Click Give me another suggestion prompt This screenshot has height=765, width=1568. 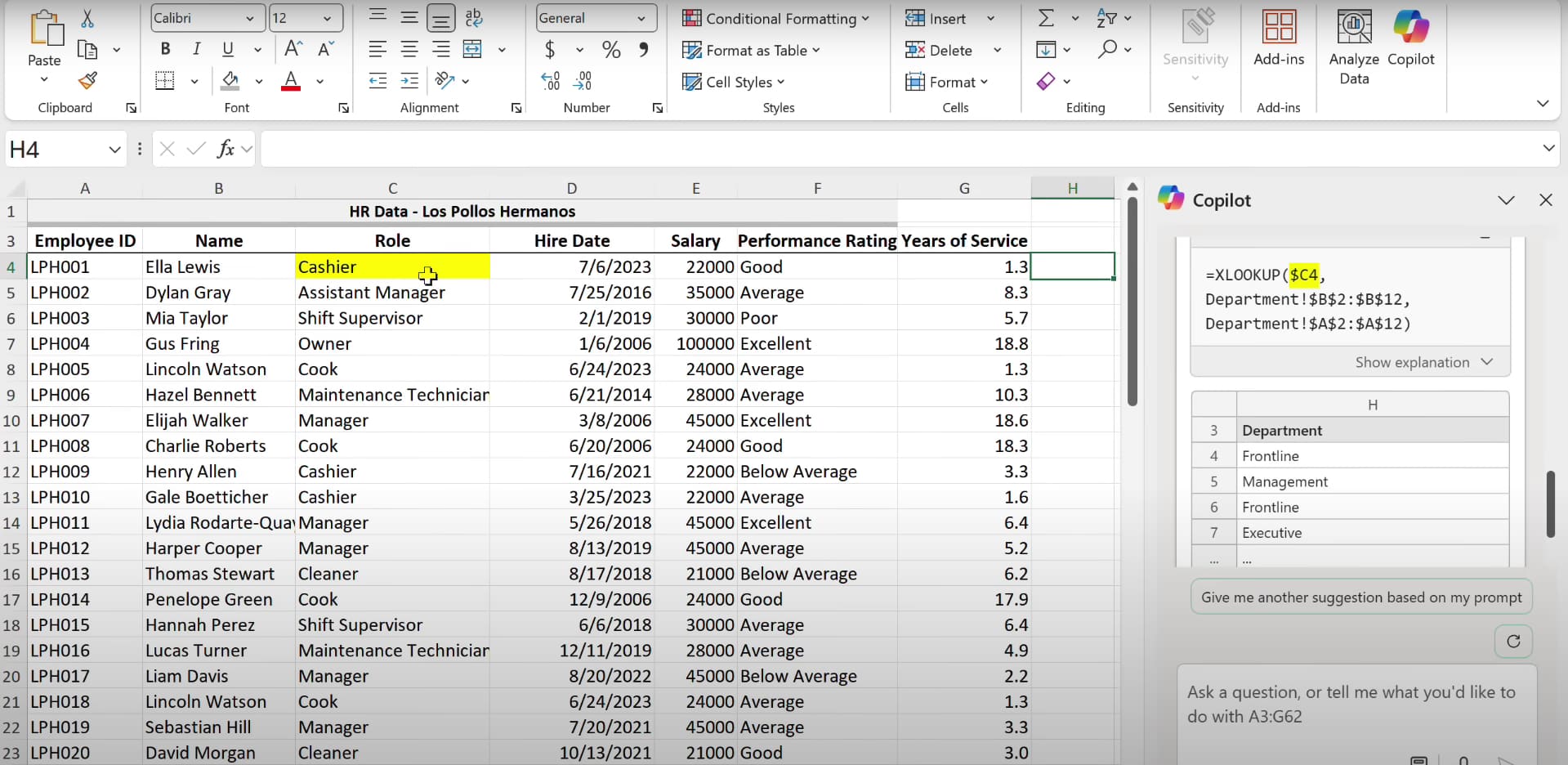point(1361,597)
